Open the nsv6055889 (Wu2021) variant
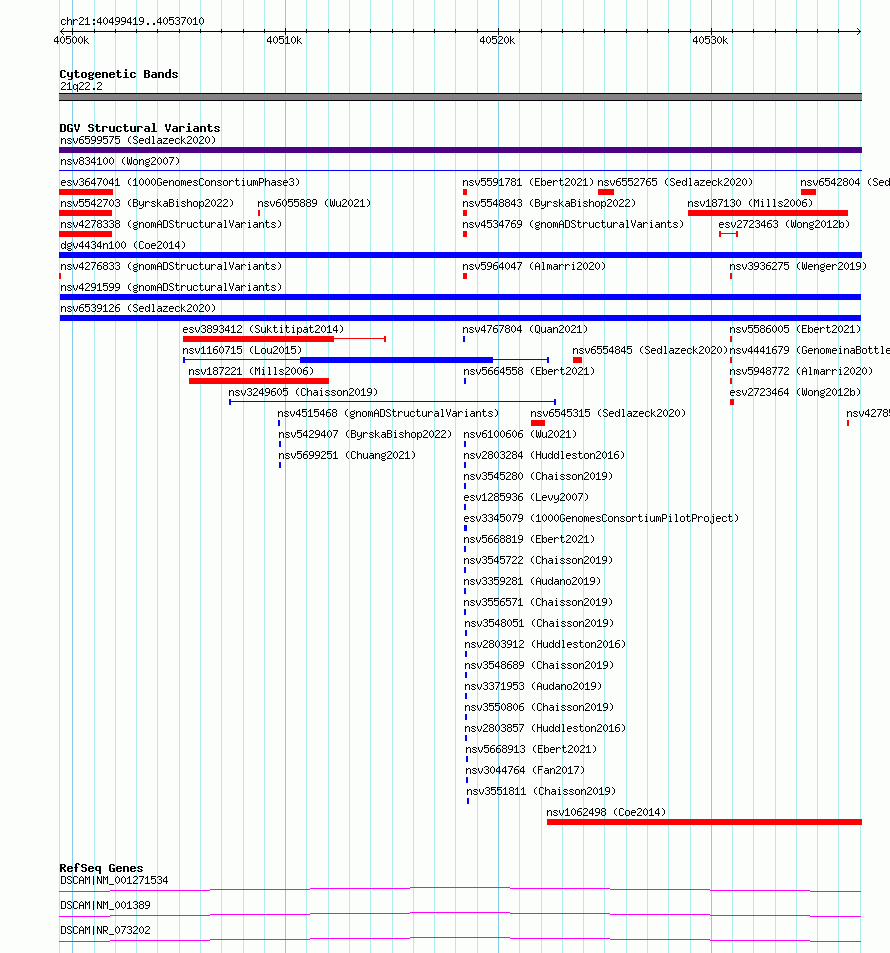 click(314, 203)
